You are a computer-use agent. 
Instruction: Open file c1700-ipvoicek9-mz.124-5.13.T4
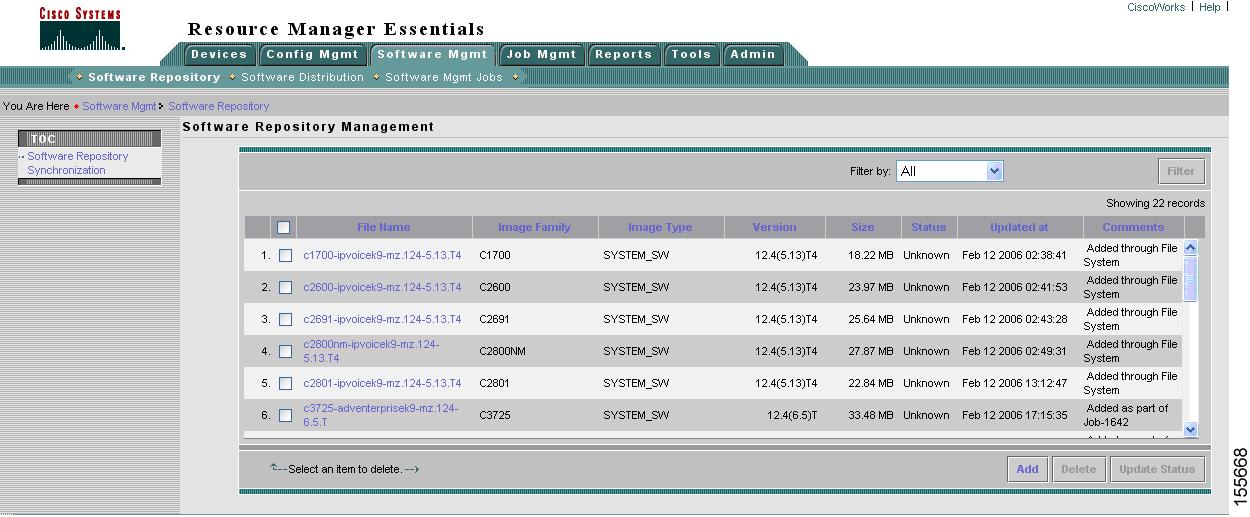pyautogui.click(x=382, y=255)
